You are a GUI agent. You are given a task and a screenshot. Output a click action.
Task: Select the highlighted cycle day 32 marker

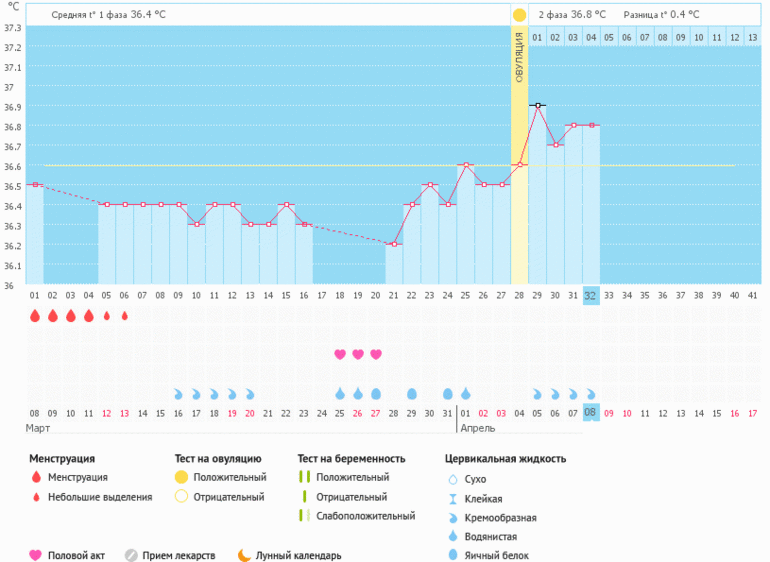click(x=590, y=296)
